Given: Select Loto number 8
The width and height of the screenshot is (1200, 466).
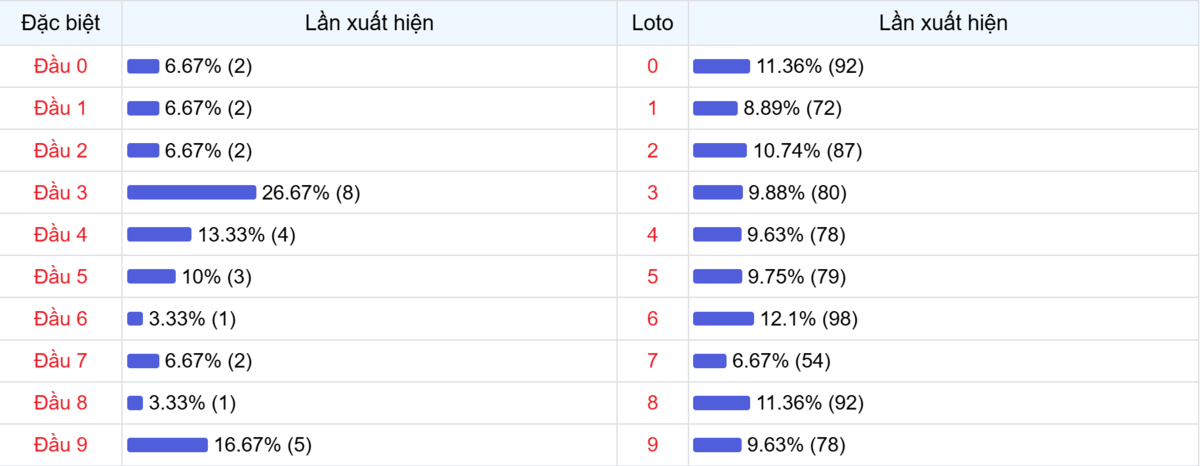Looking at the screenshot, I should coord(653,403).
